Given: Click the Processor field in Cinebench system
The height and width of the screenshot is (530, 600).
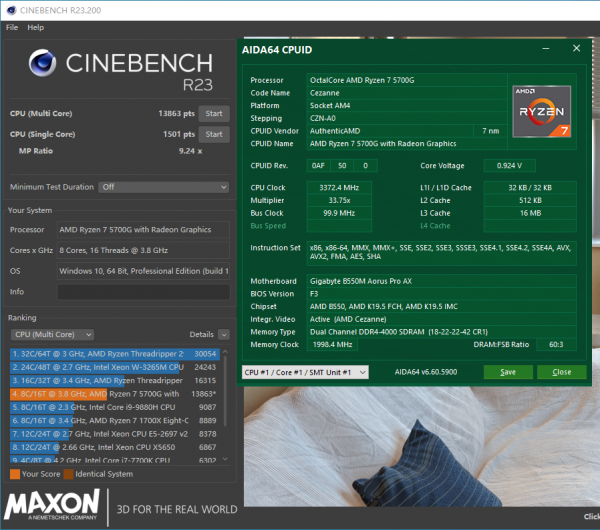Looking at the screenshot, I should 143,230.
